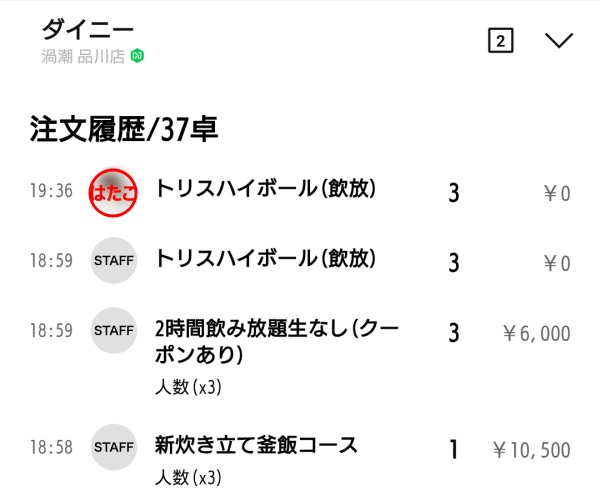The image size is (600, 501).
Task: Tap the red はたこ user avatar
Action: (x=113, y=190)
